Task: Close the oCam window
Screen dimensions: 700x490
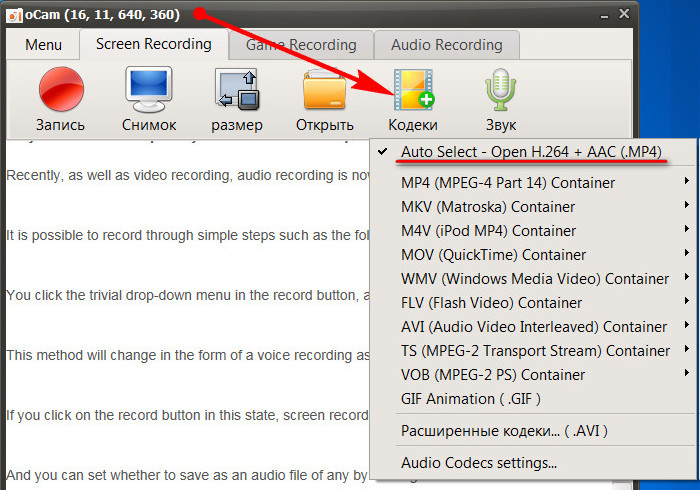Action: (624, 14)
